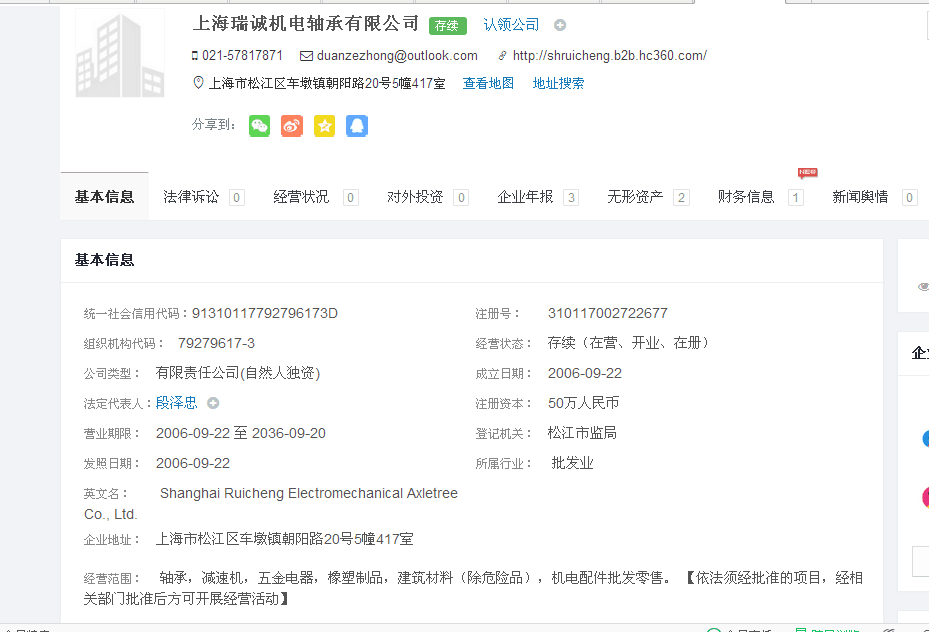Open the 财务信息 tab

tap(746, 197)
